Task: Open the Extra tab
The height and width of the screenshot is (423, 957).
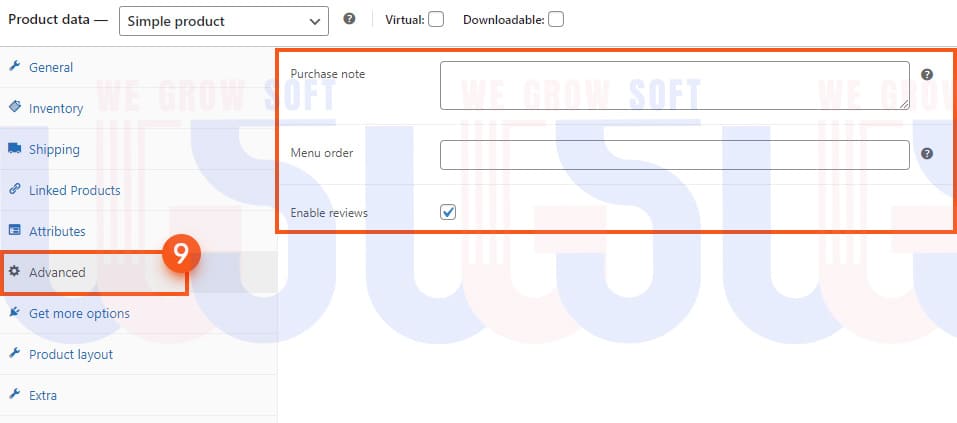Action: click(139, 396)
